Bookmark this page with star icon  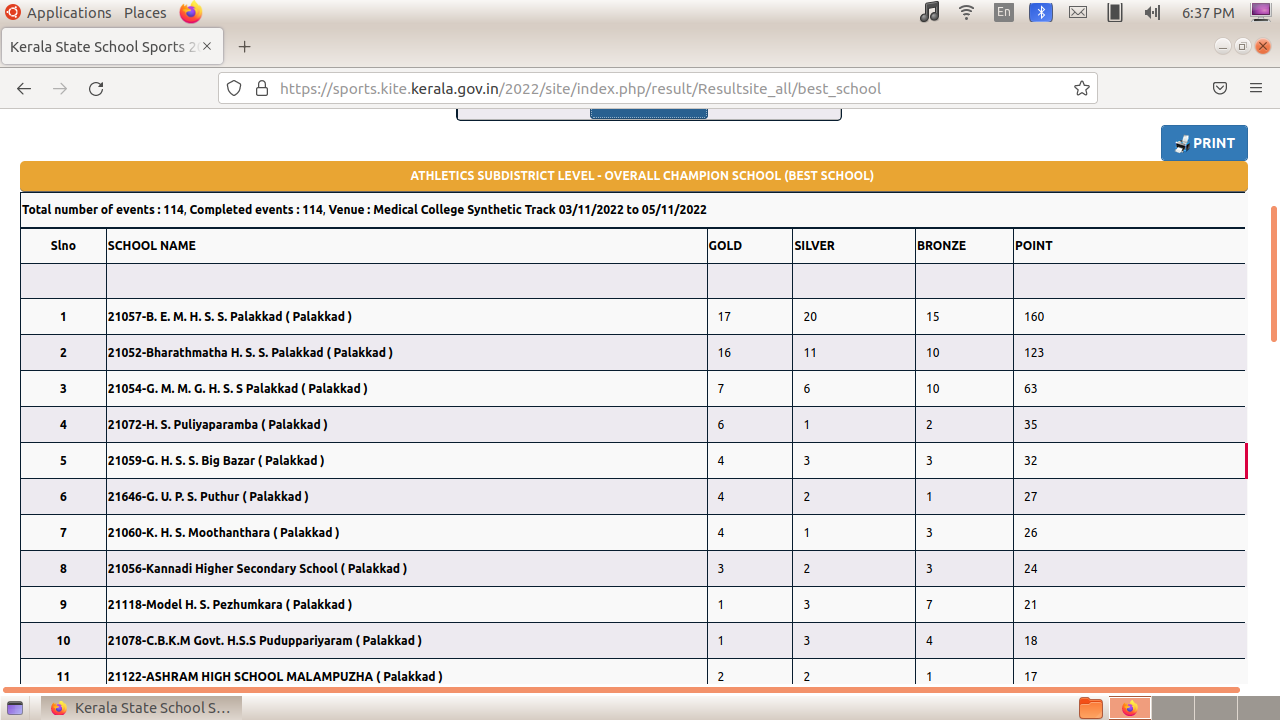click(x=1081, y=88)
